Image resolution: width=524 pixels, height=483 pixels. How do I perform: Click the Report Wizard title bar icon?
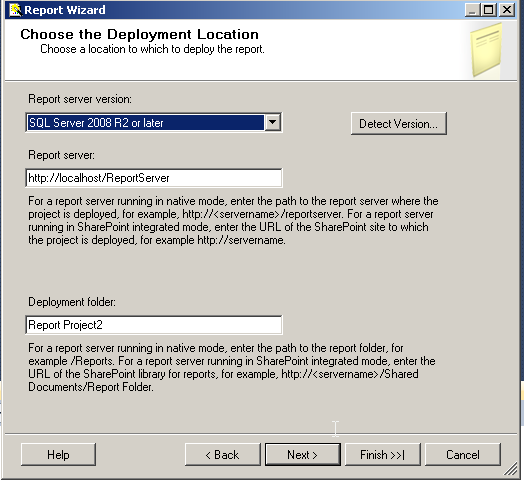pyautogui.click(x=15, y=10)
